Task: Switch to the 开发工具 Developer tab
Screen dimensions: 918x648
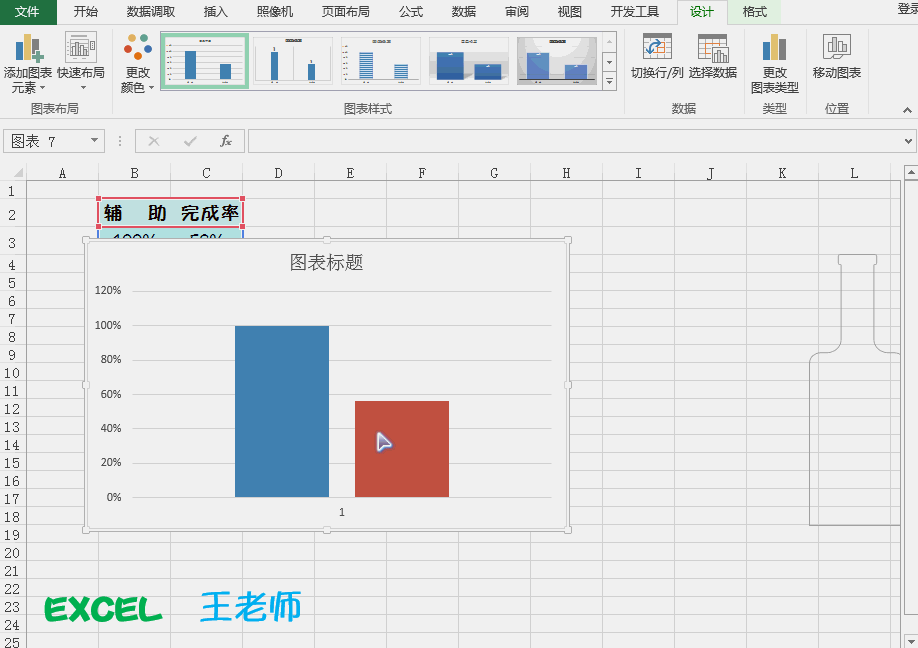Action: click(635, 12)
